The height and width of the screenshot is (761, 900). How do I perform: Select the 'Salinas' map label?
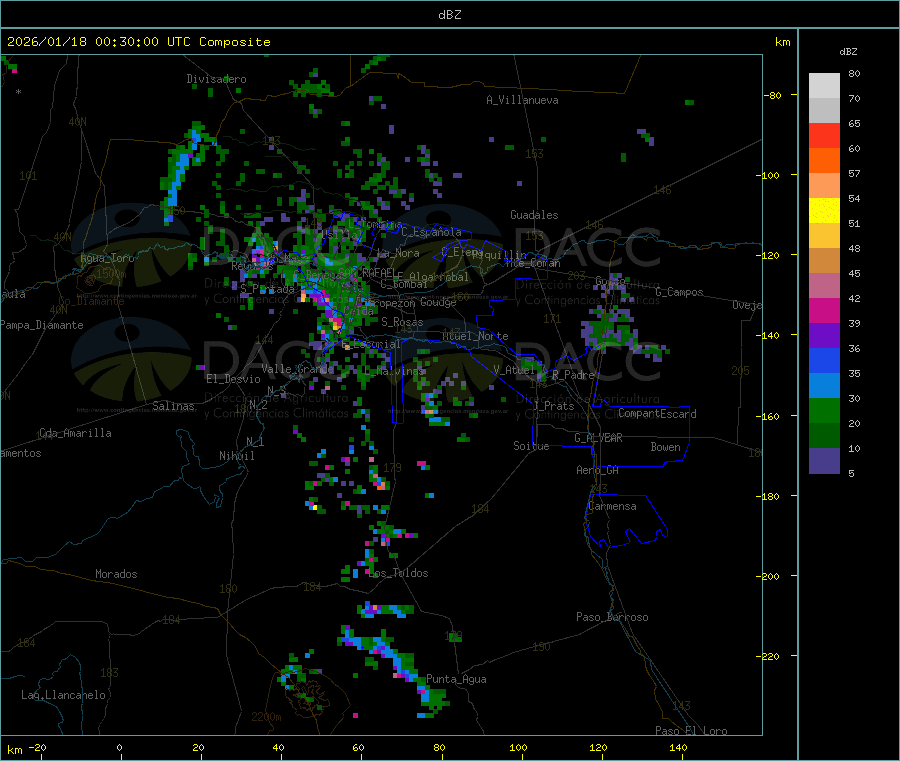pos(173,406)
